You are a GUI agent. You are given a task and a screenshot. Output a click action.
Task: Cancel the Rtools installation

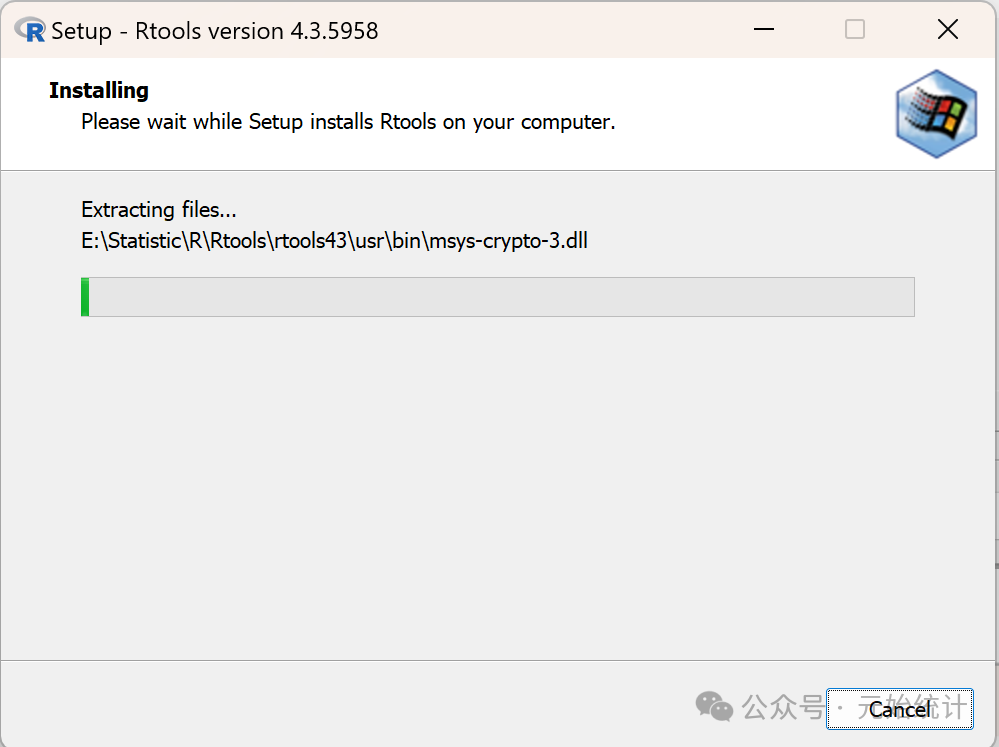[x=899, y=709]
